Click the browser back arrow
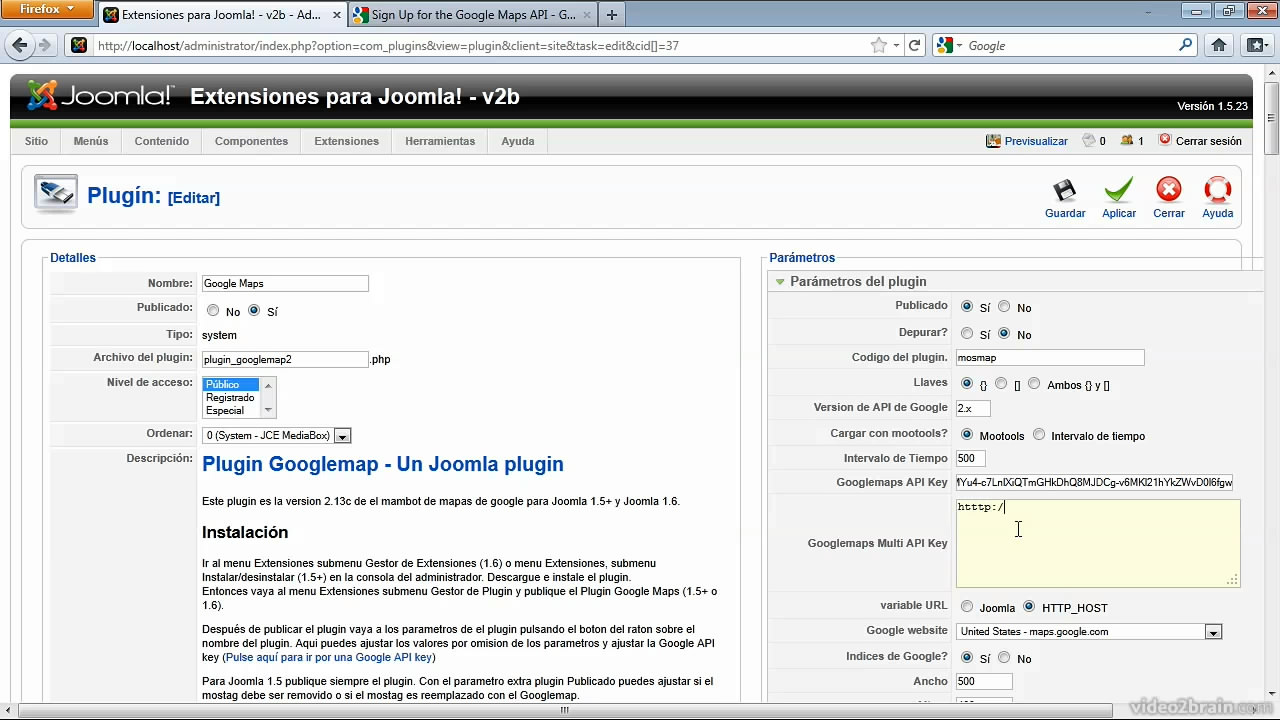Viewport: 1280px width, 720px height. [19, 45]
